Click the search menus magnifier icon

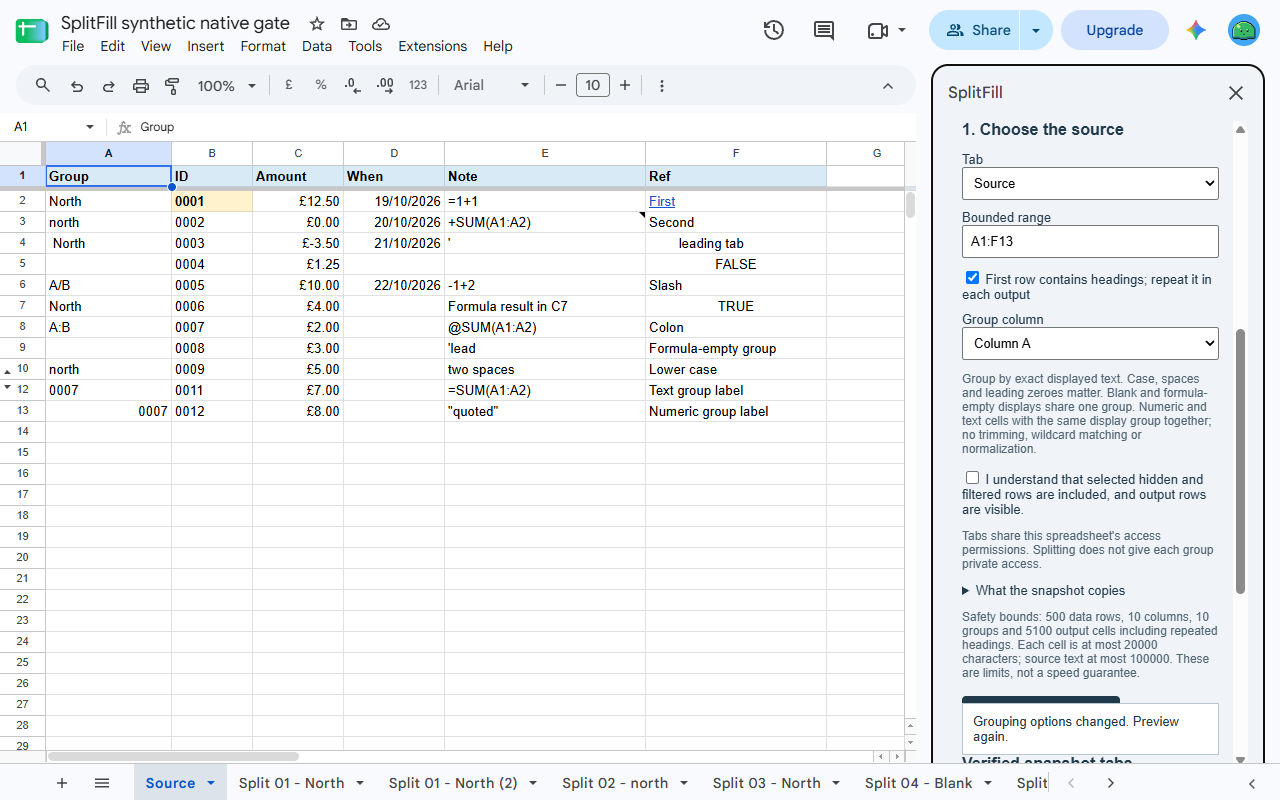tap(43, 86)
